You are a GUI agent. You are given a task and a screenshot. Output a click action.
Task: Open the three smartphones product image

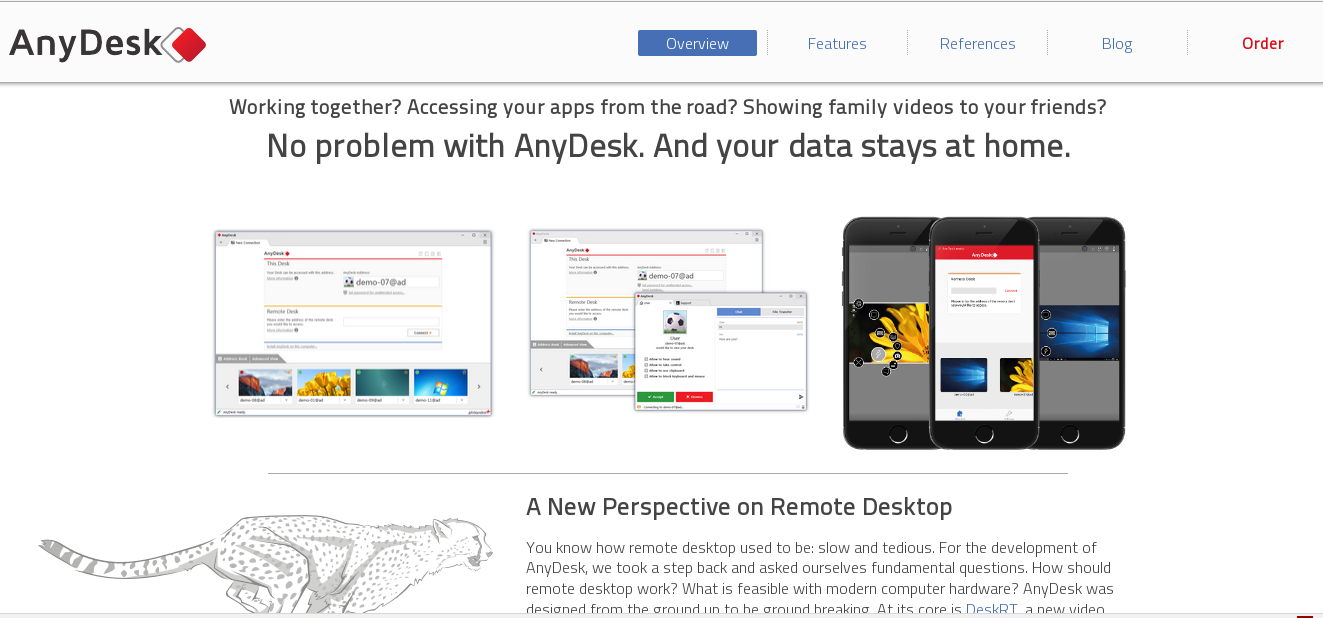(x=984, y=333)
